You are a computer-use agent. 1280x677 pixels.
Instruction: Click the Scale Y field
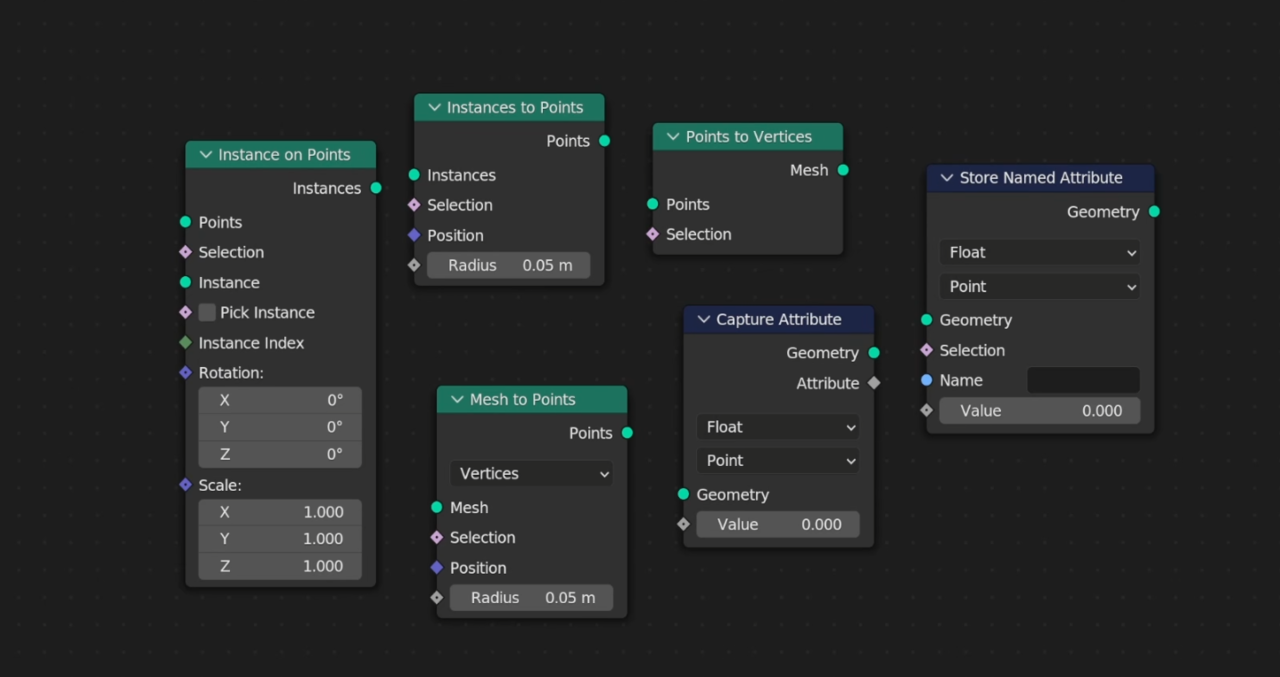click(x=280, y=539)
